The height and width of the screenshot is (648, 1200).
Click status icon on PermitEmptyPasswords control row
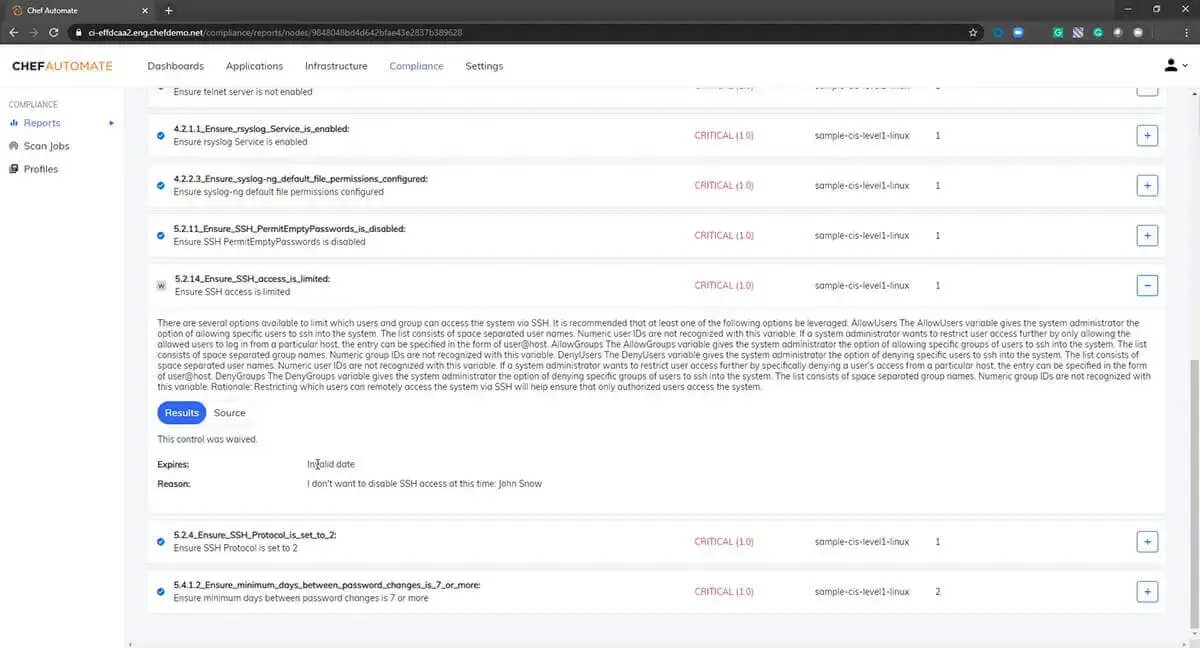pyautogui.click(x=161, y=235)
